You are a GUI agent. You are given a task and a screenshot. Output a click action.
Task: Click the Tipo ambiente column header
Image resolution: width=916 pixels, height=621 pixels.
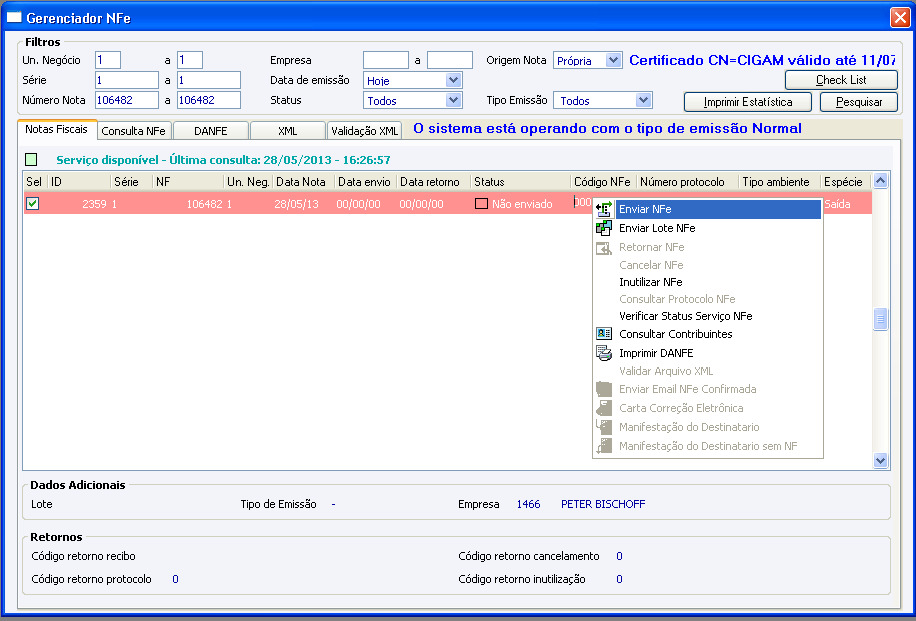click(x=780, y=182)
